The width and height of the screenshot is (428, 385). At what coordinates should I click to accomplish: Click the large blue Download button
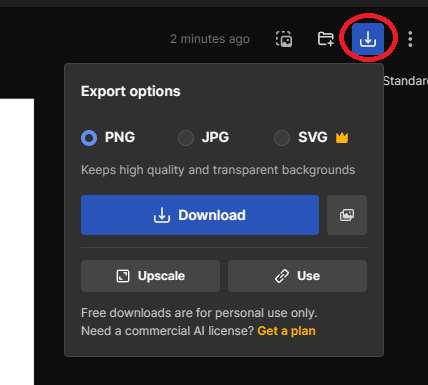[200, 215]
